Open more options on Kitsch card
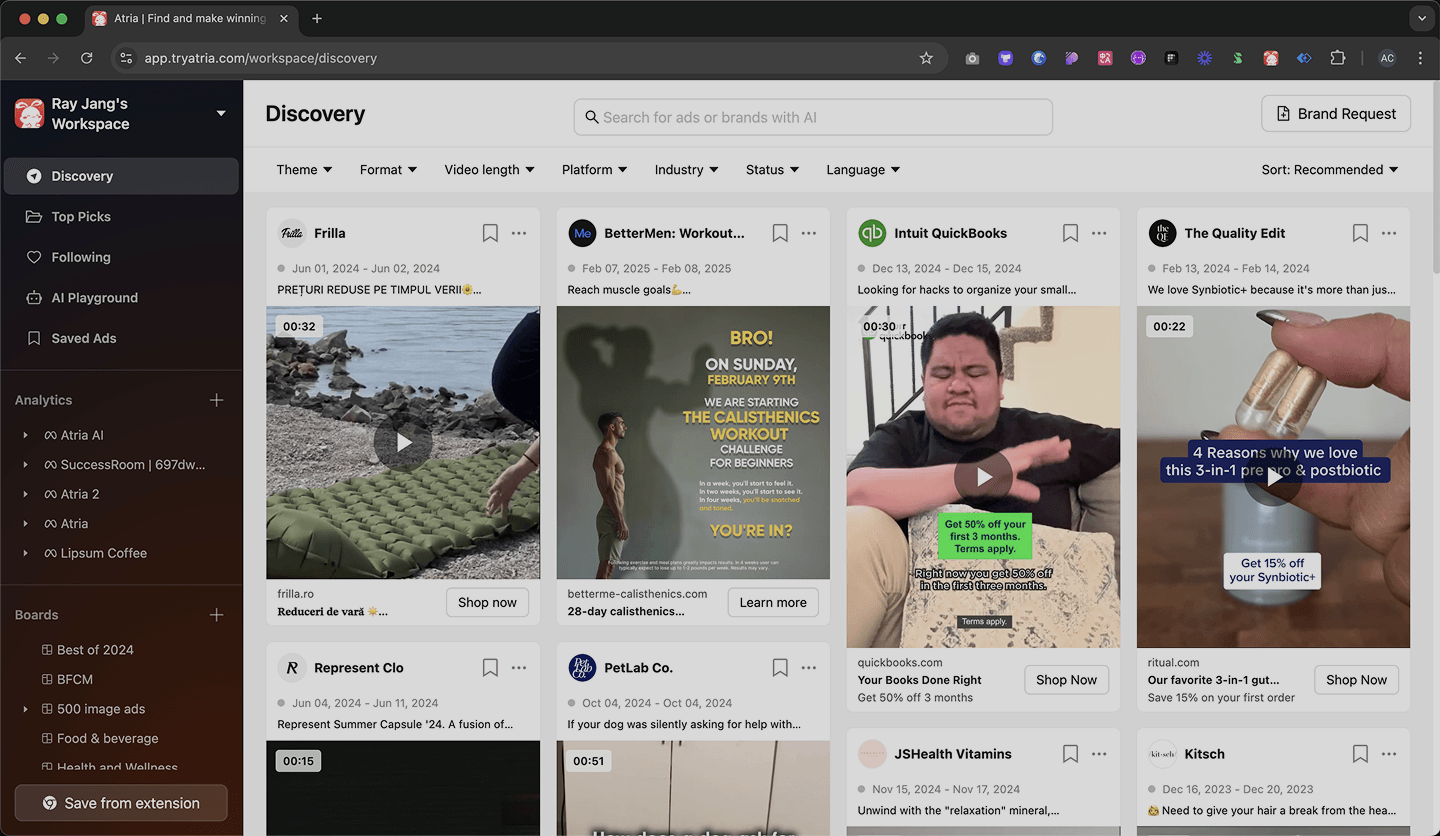The image size is (1440, 836). pos(1389,754)
